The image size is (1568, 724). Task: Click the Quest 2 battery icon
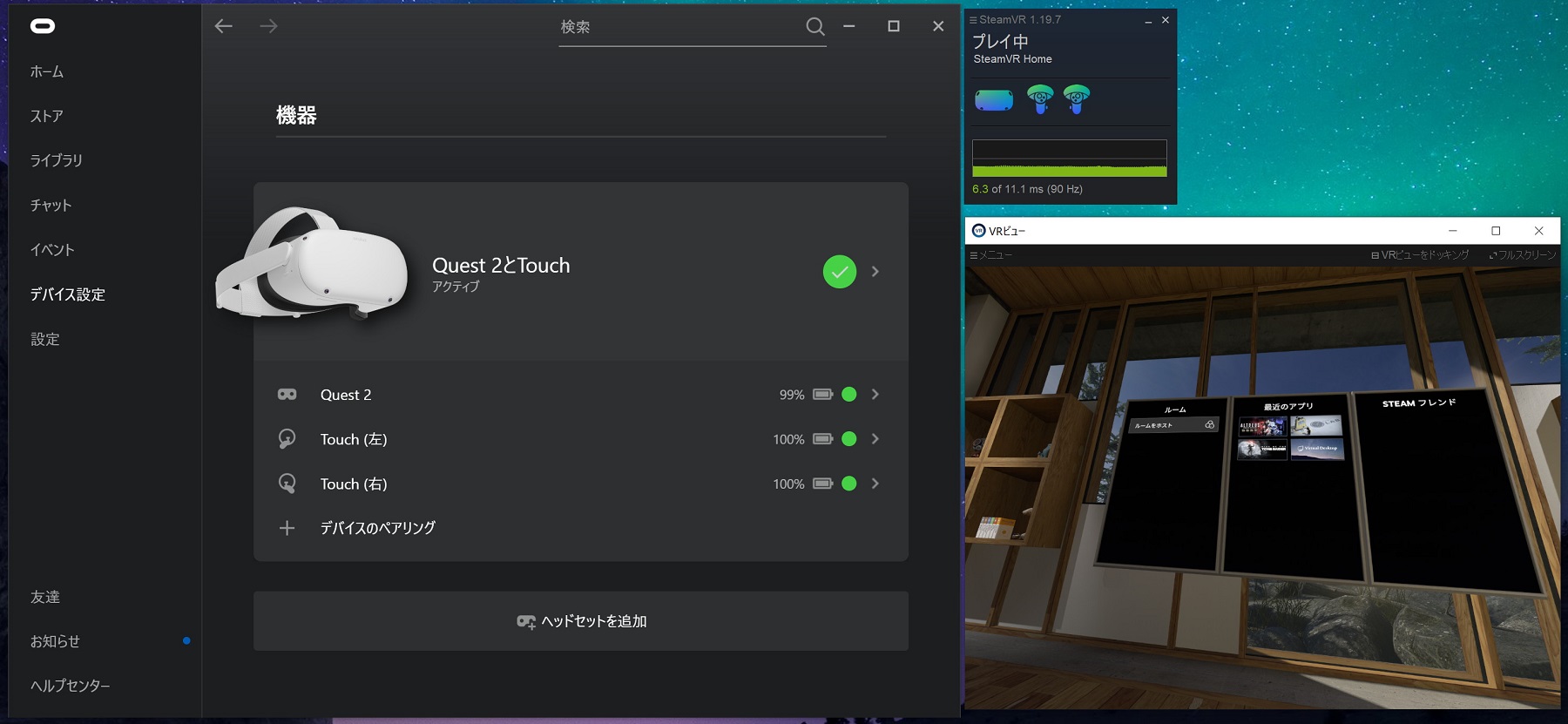[x=823, y=395]
